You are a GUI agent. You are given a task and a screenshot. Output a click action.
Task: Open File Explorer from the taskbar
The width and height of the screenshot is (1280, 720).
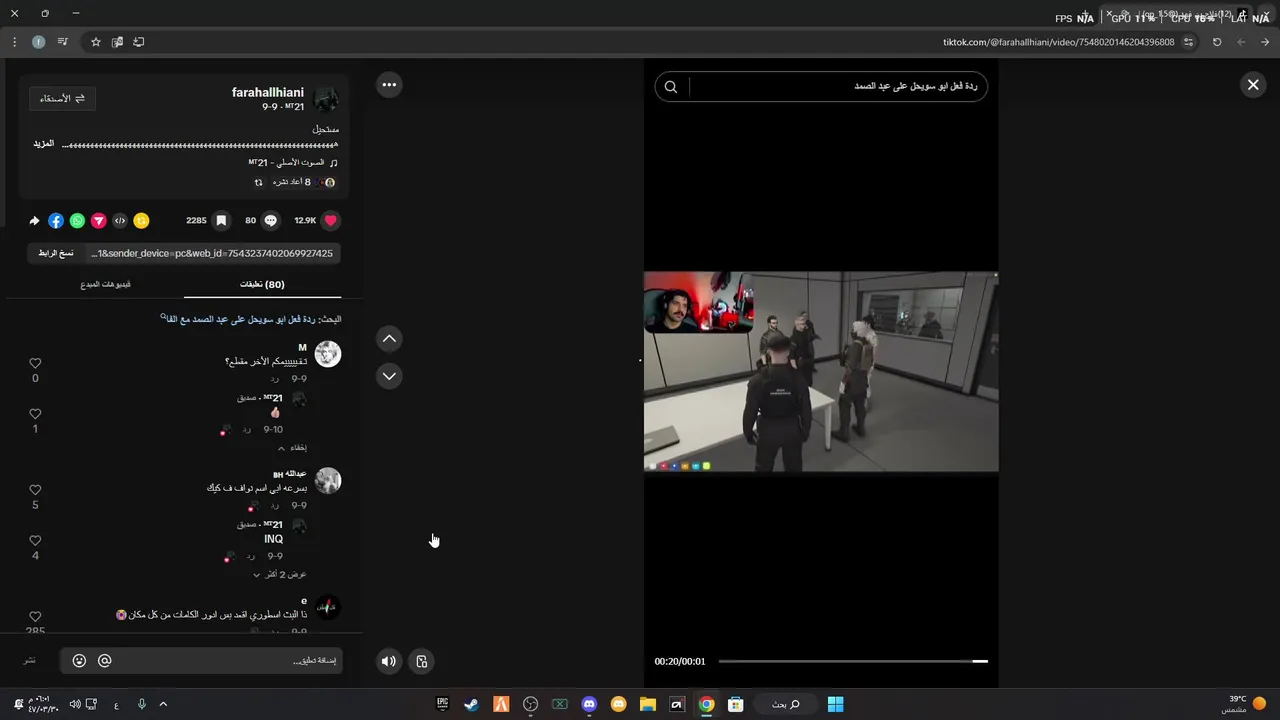tap(647, 704)
